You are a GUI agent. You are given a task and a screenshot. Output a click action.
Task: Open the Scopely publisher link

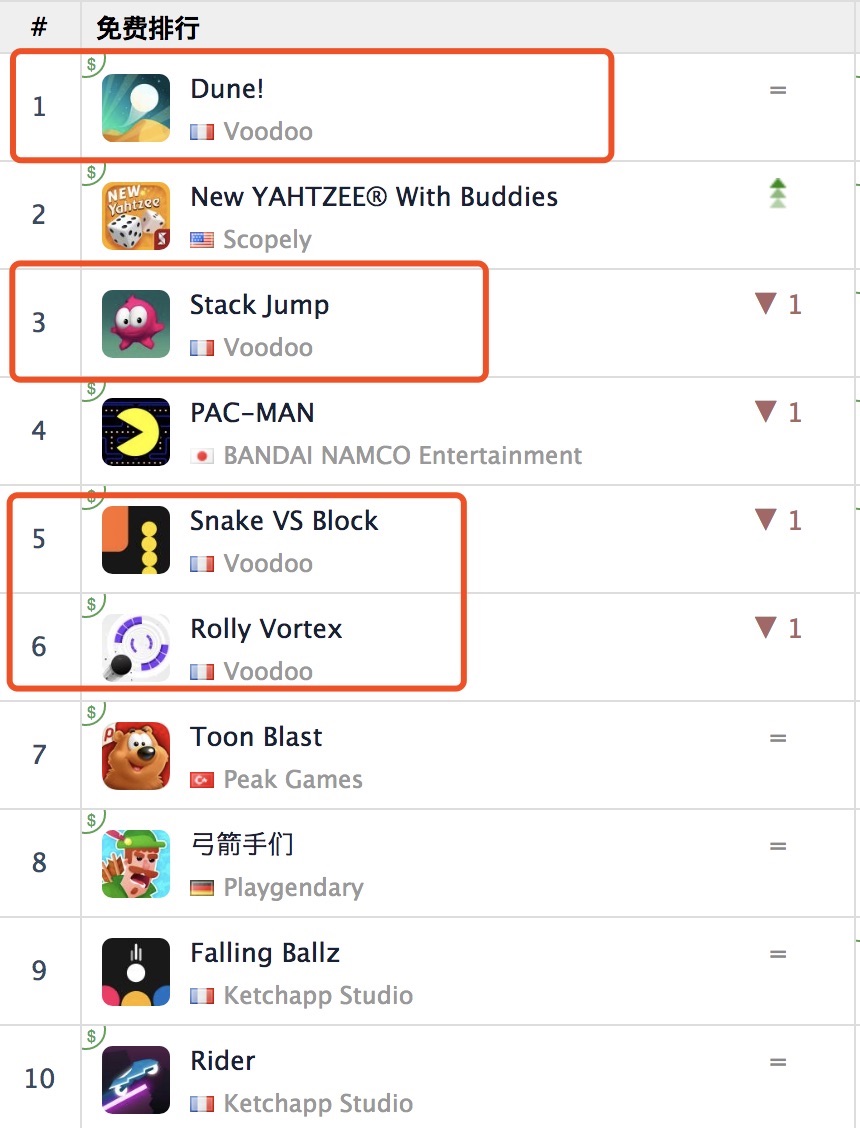coord(267,240)
